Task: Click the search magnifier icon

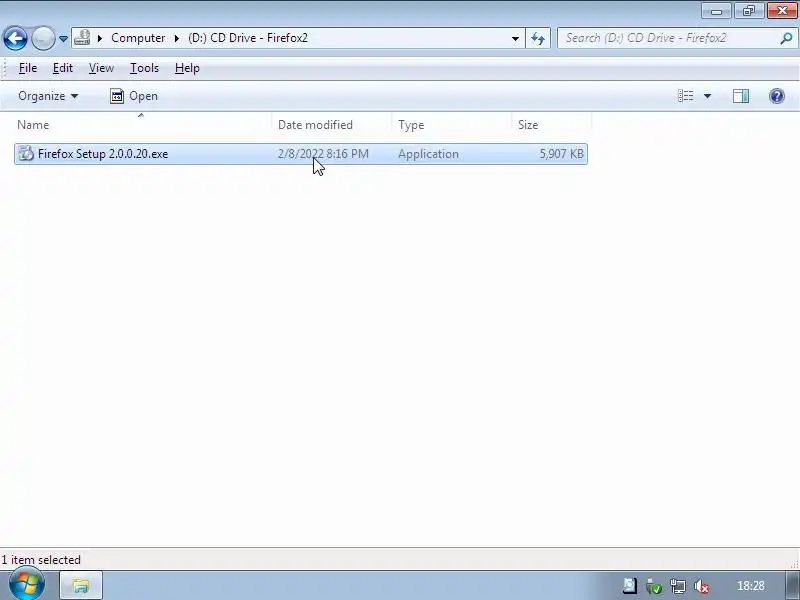Action: pos(786,38)
